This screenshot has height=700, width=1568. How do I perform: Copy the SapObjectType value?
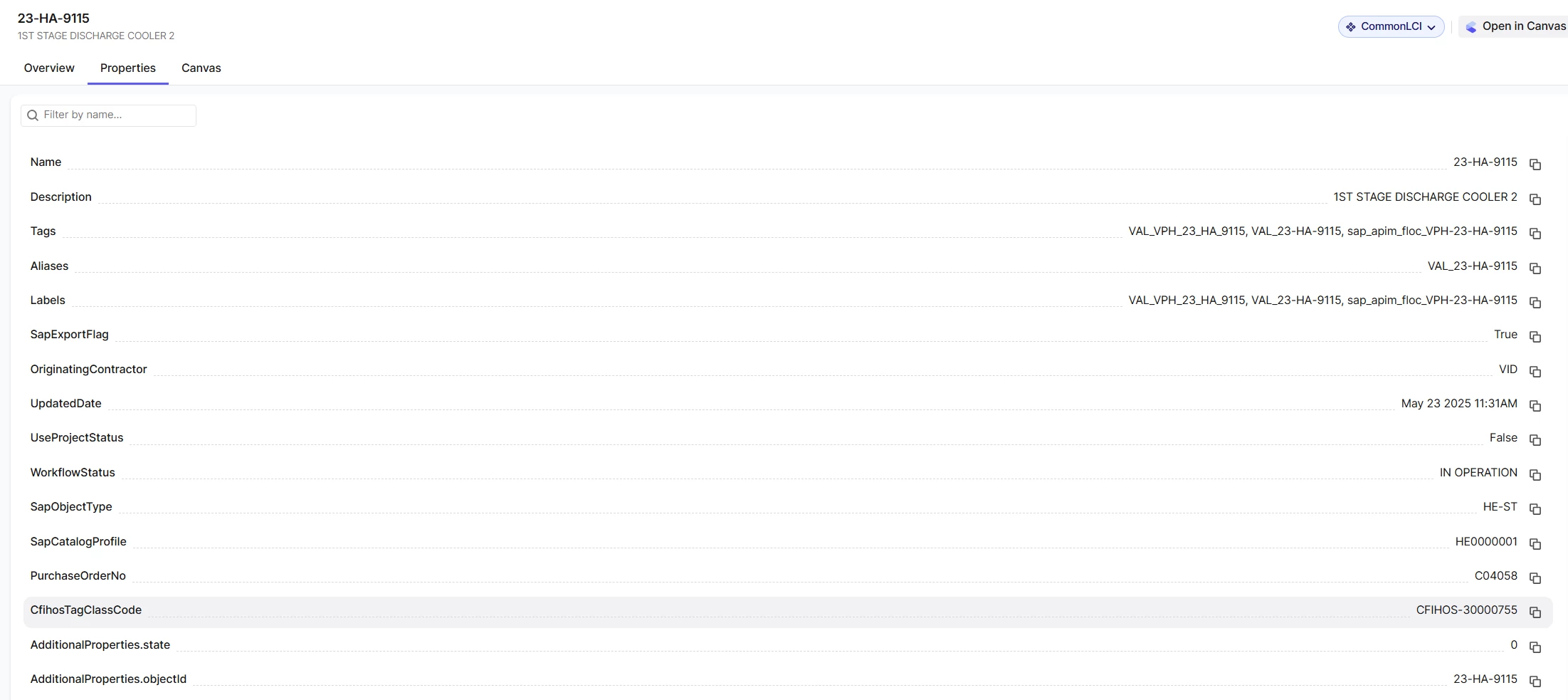pyautogui.click(x=1535, y=509)
